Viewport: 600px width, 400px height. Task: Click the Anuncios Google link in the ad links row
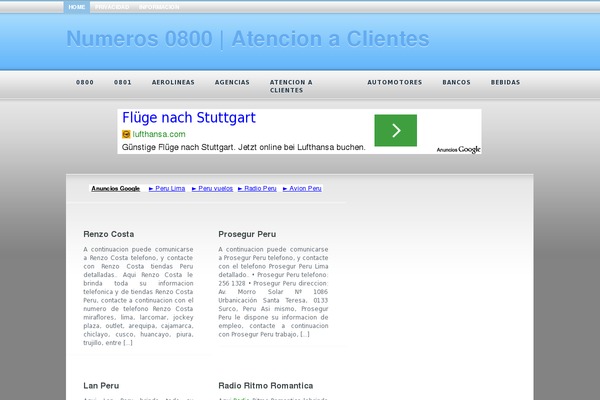[115, 188]
